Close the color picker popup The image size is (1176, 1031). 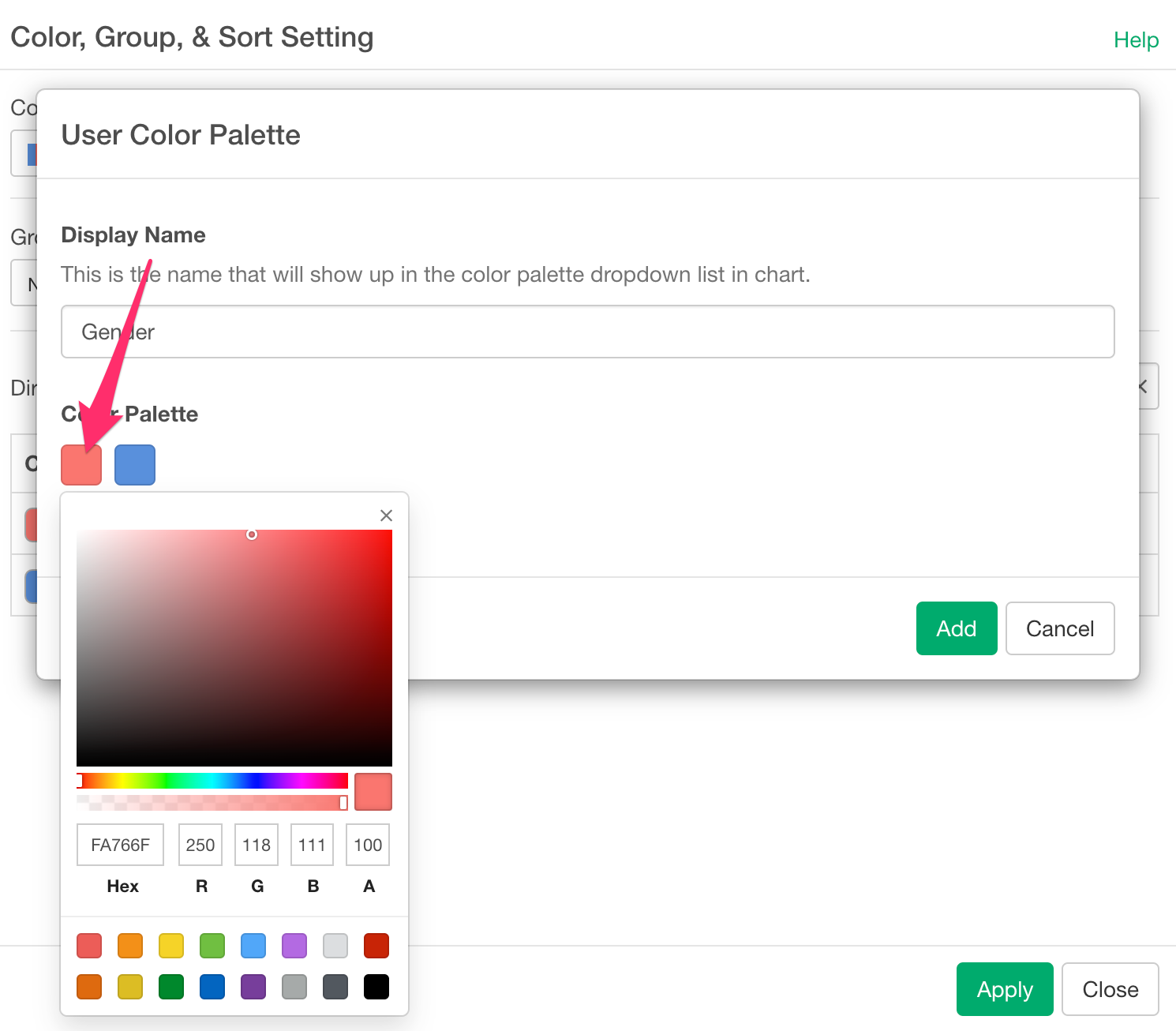[x=386, y=515]
